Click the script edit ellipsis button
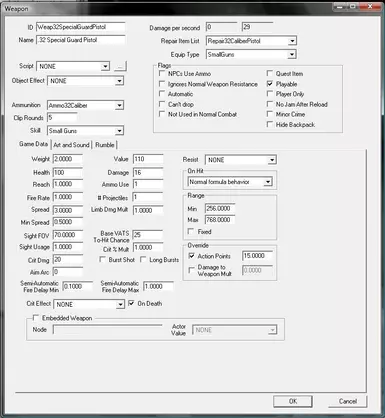 [120, 66]
